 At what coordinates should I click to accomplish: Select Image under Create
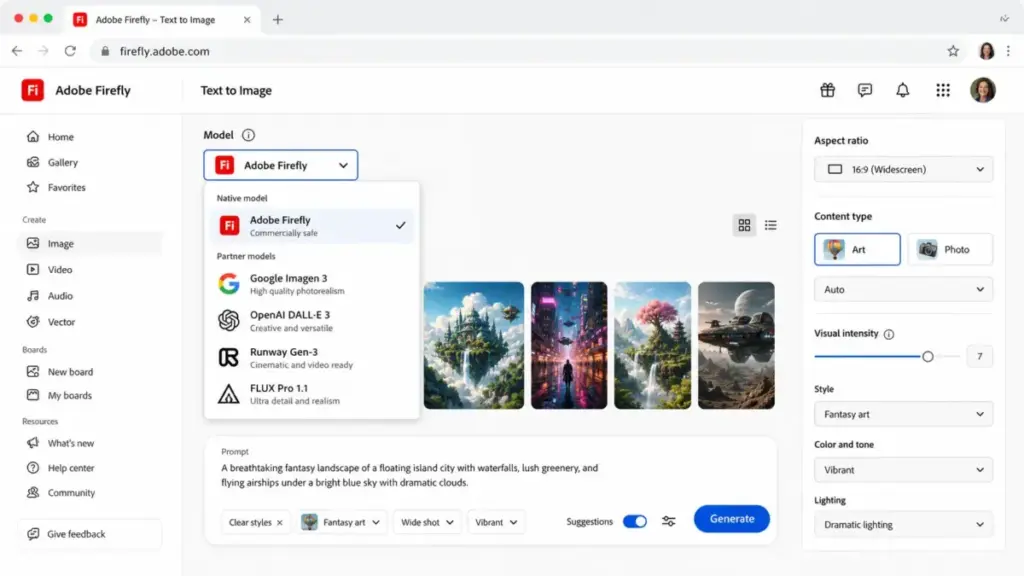click(90, 244)
